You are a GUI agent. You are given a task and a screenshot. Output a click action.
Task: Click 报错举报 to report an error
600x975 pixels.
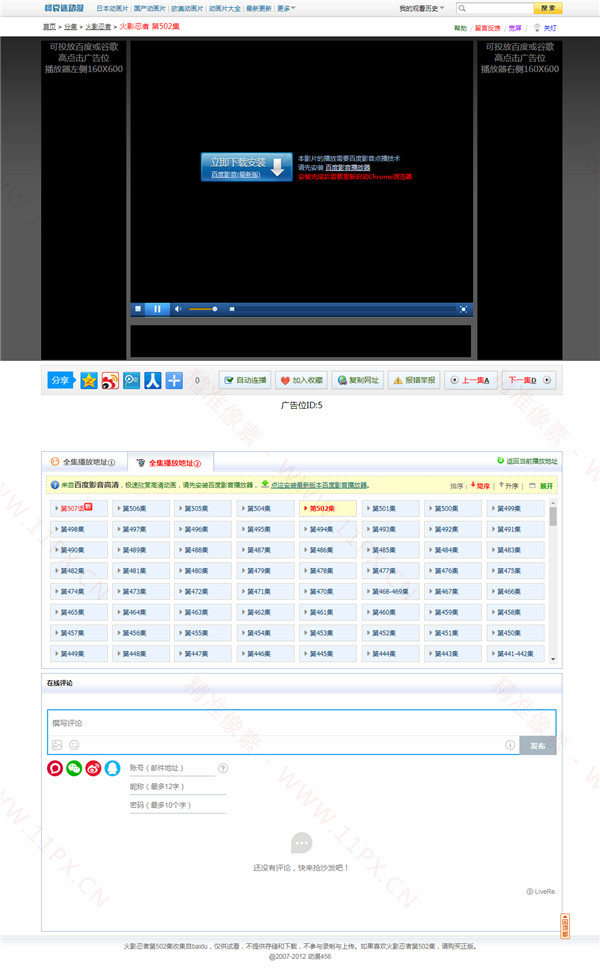click(414, 380)
